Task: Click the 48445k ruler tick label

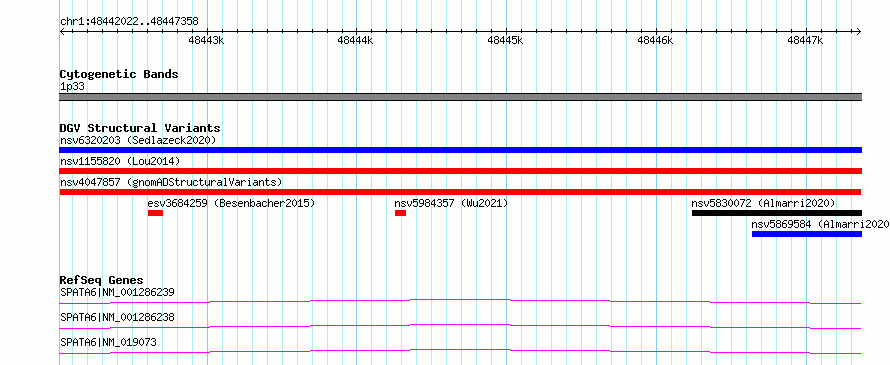Action: point(505,40)
